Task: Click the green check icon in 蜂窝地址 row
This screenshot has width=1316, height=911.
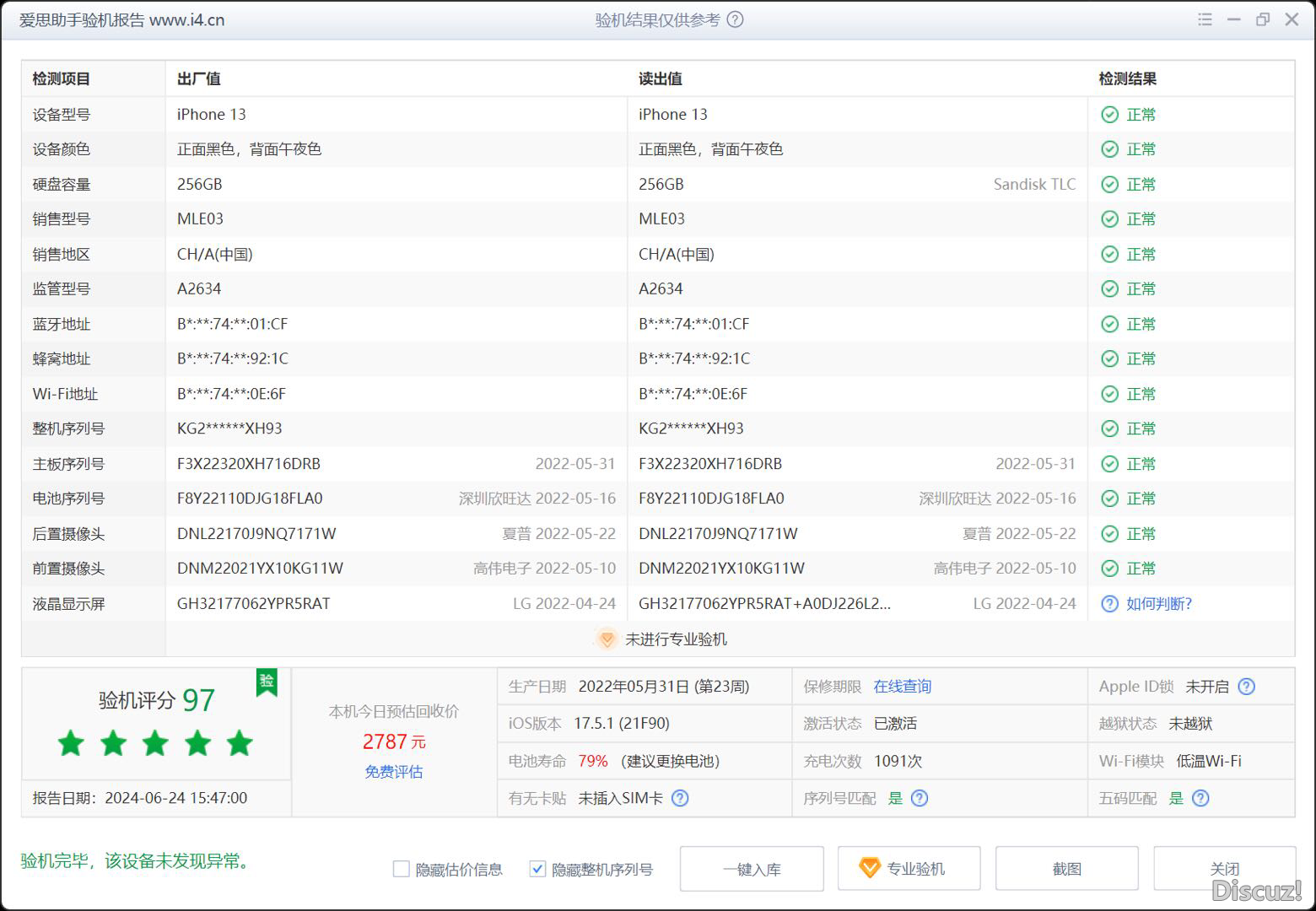Action: 1109,359
